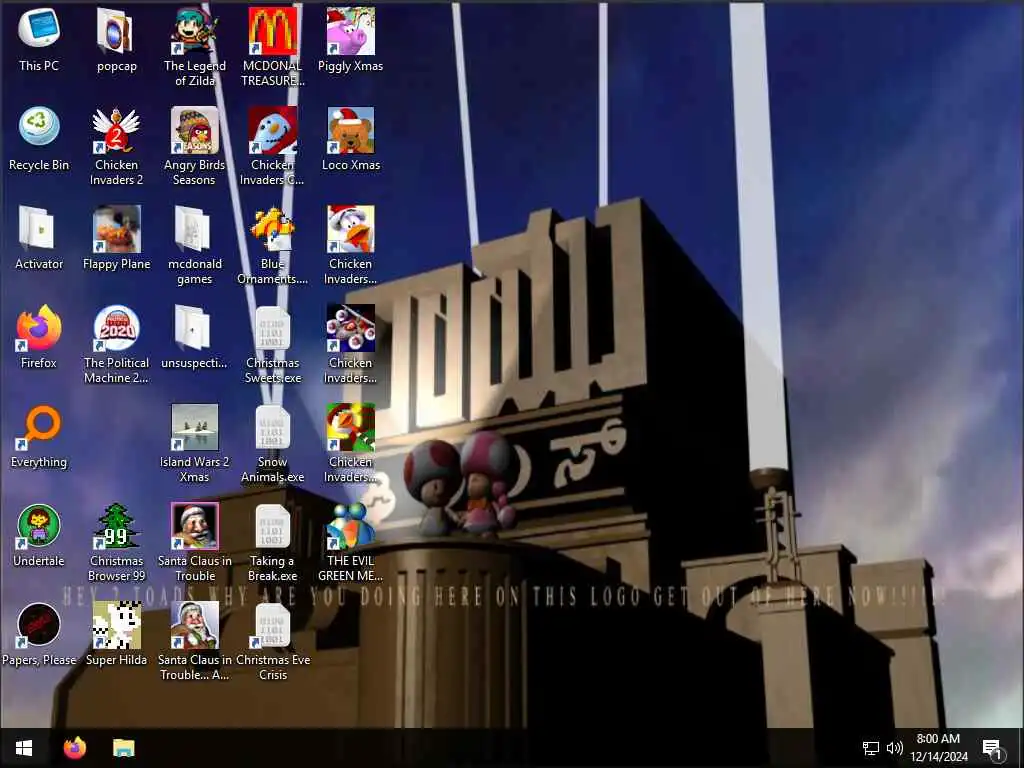Select the Blue Ornaments icon
This screenshot has height=768, width=1024.
point(272,229)
